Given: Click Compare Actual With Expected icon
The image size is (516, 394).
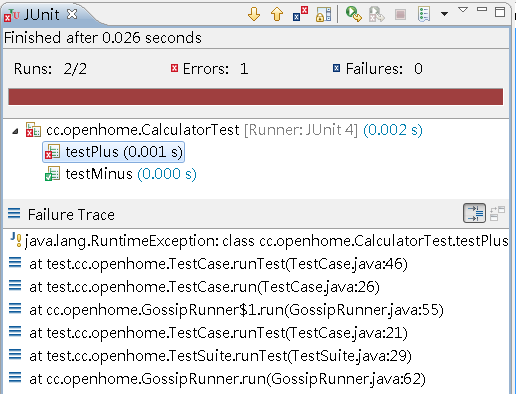Looking at the screenshot, I should [x=497, y=213].
